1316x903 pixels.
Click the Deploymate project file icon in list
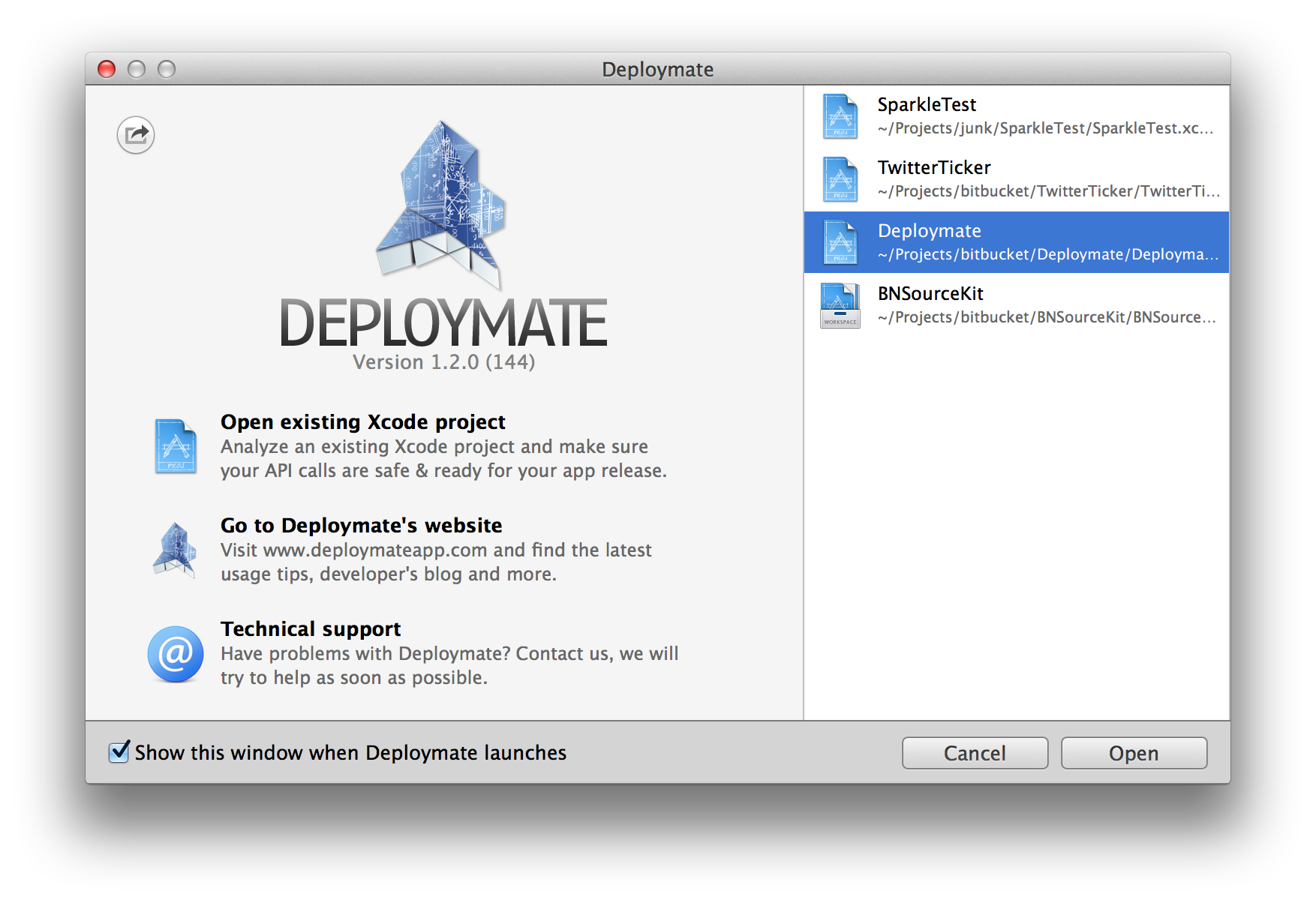point(840,242)
